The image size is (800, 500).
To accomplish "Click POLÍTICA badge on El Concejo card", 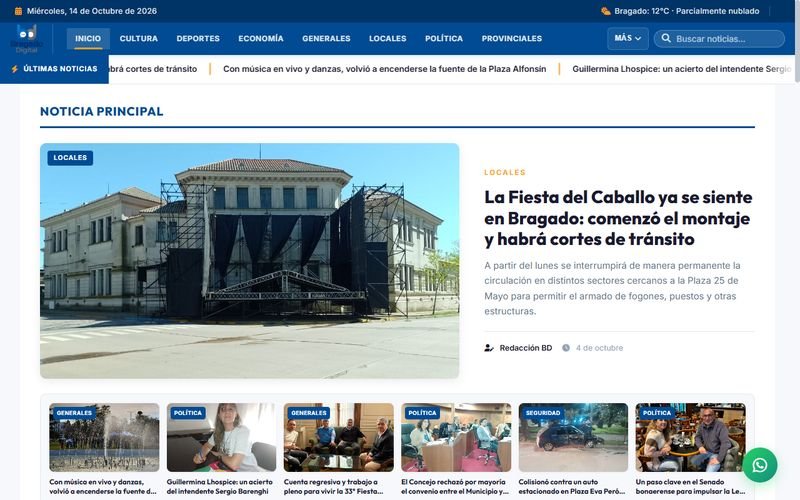I will tap(422, 413).
